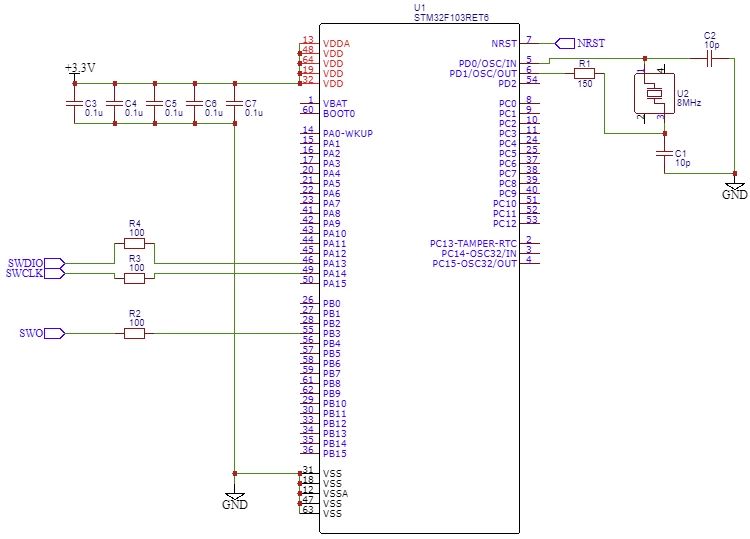Select capacitor C3 symbol
This screenshot has height=539, width=750.
pyautogui.click(x=75, y=103)
